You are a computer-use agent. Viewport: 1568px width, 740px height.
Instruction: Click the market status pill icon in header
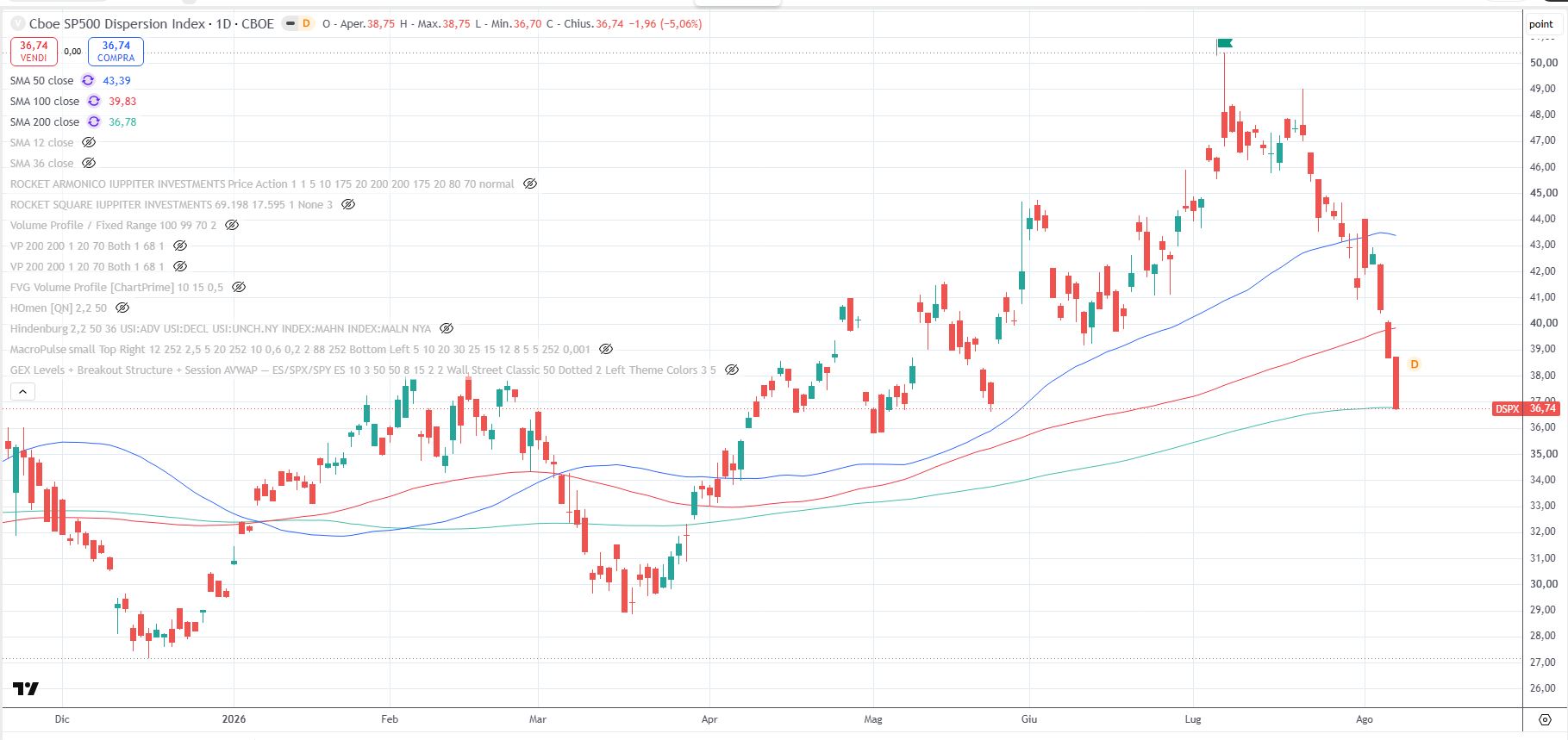290,24
